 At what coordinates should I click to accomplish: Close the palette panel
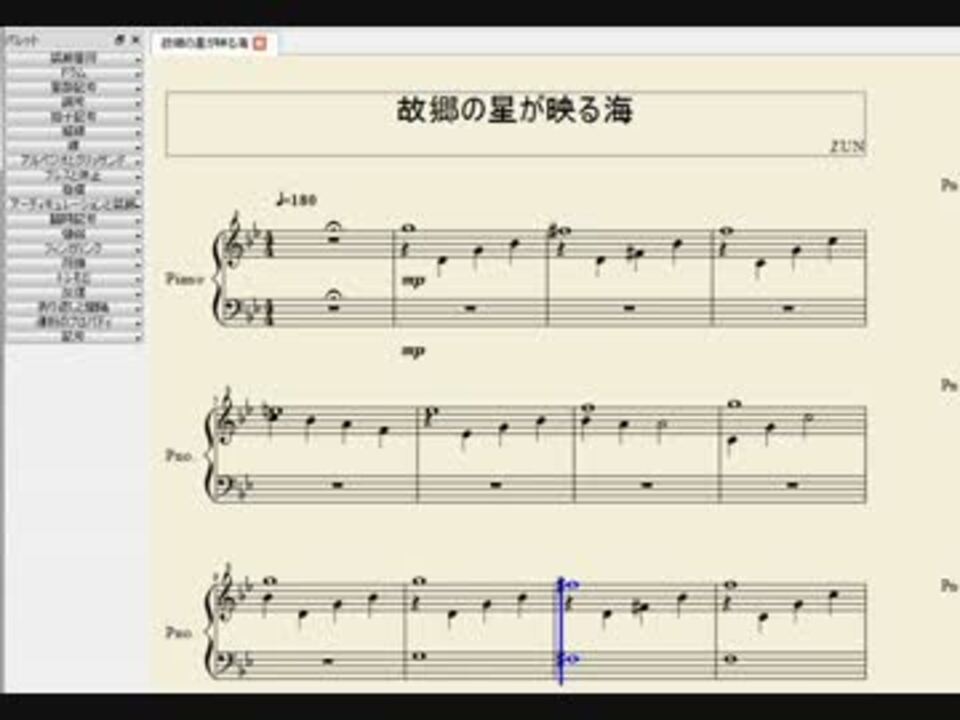tap(136, 40)
